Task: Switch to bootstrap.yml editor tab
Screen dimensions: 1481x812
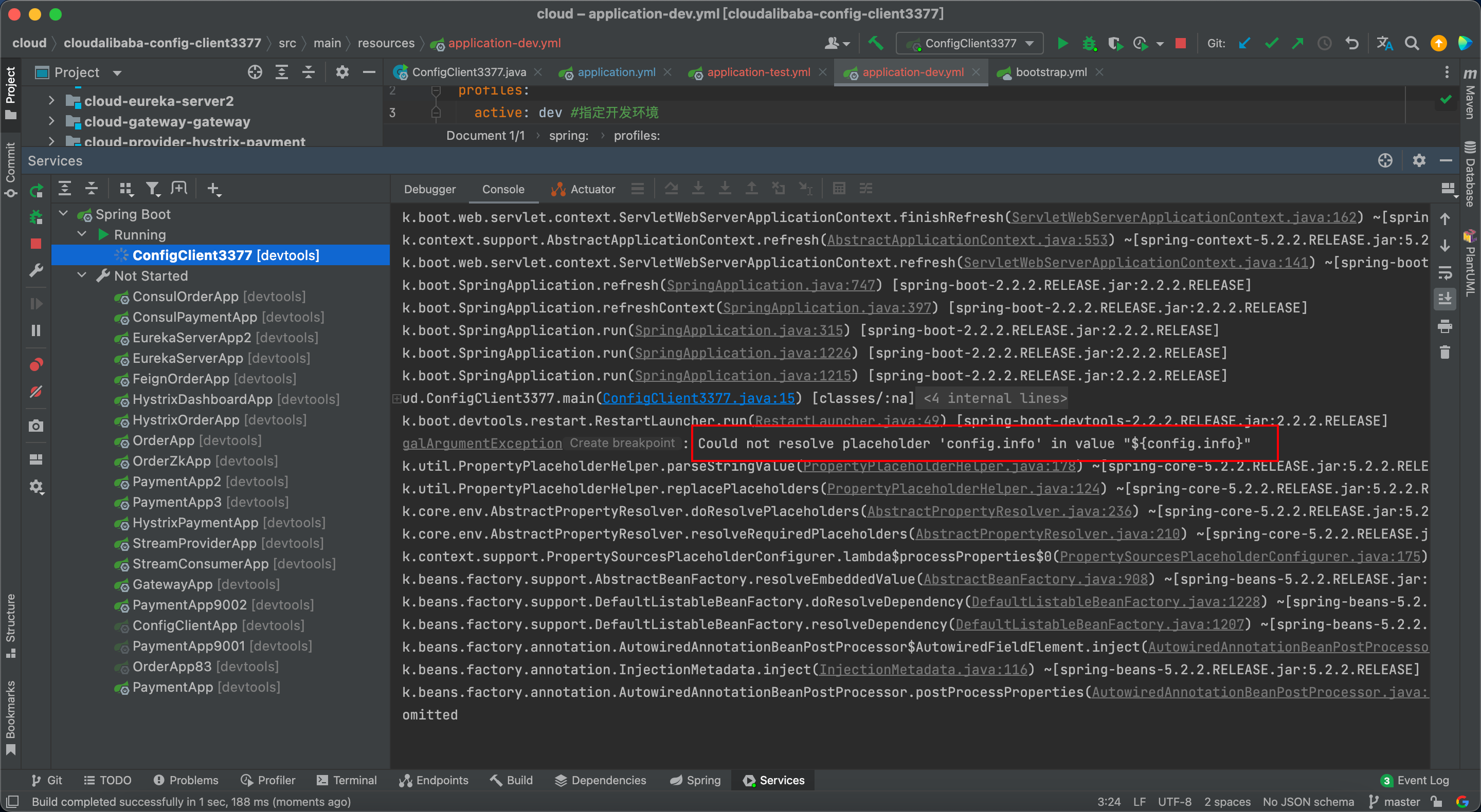Action: (x=1051, y=72)
